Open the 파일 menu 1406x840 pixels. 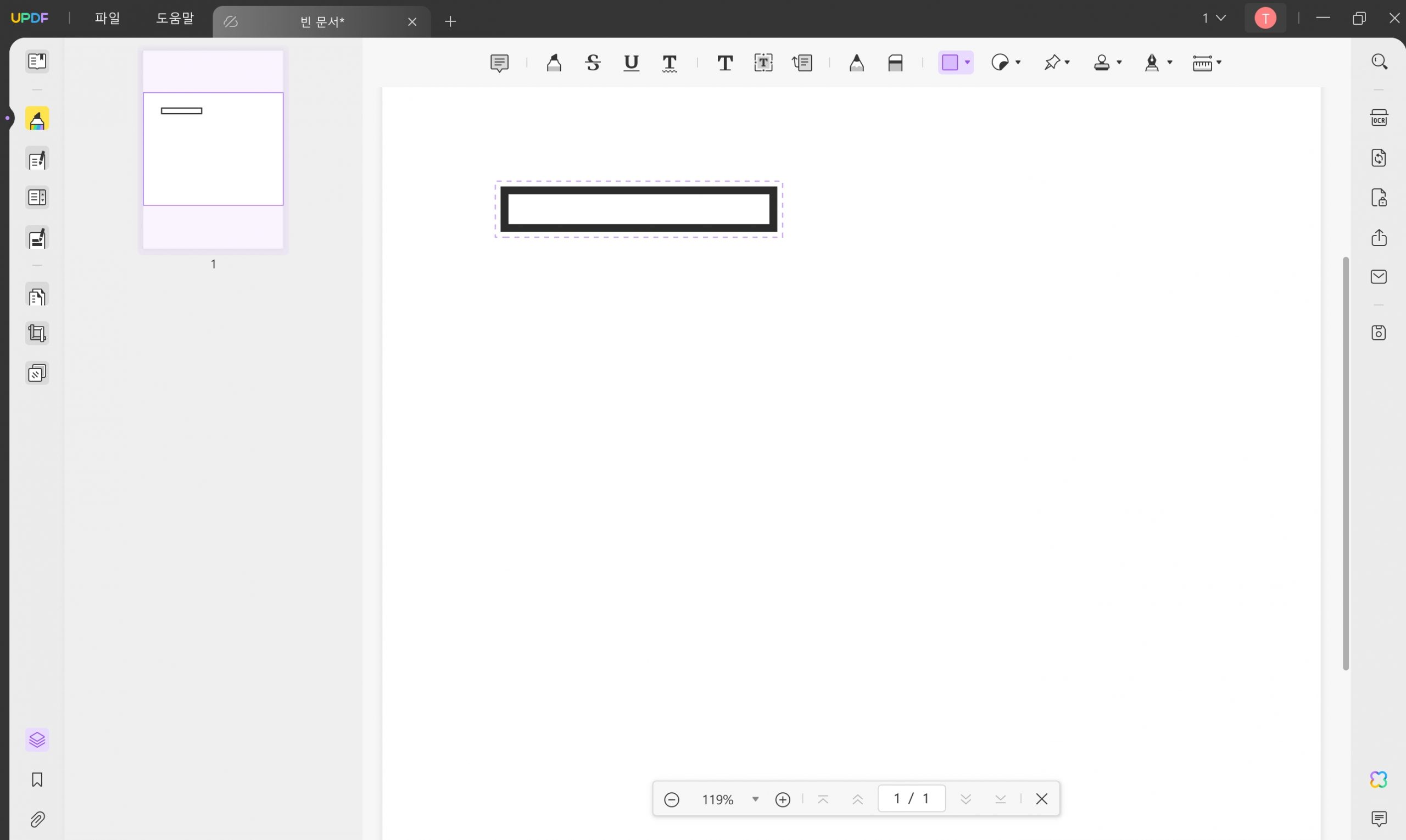pyautogui.click(x=107, y=19)
